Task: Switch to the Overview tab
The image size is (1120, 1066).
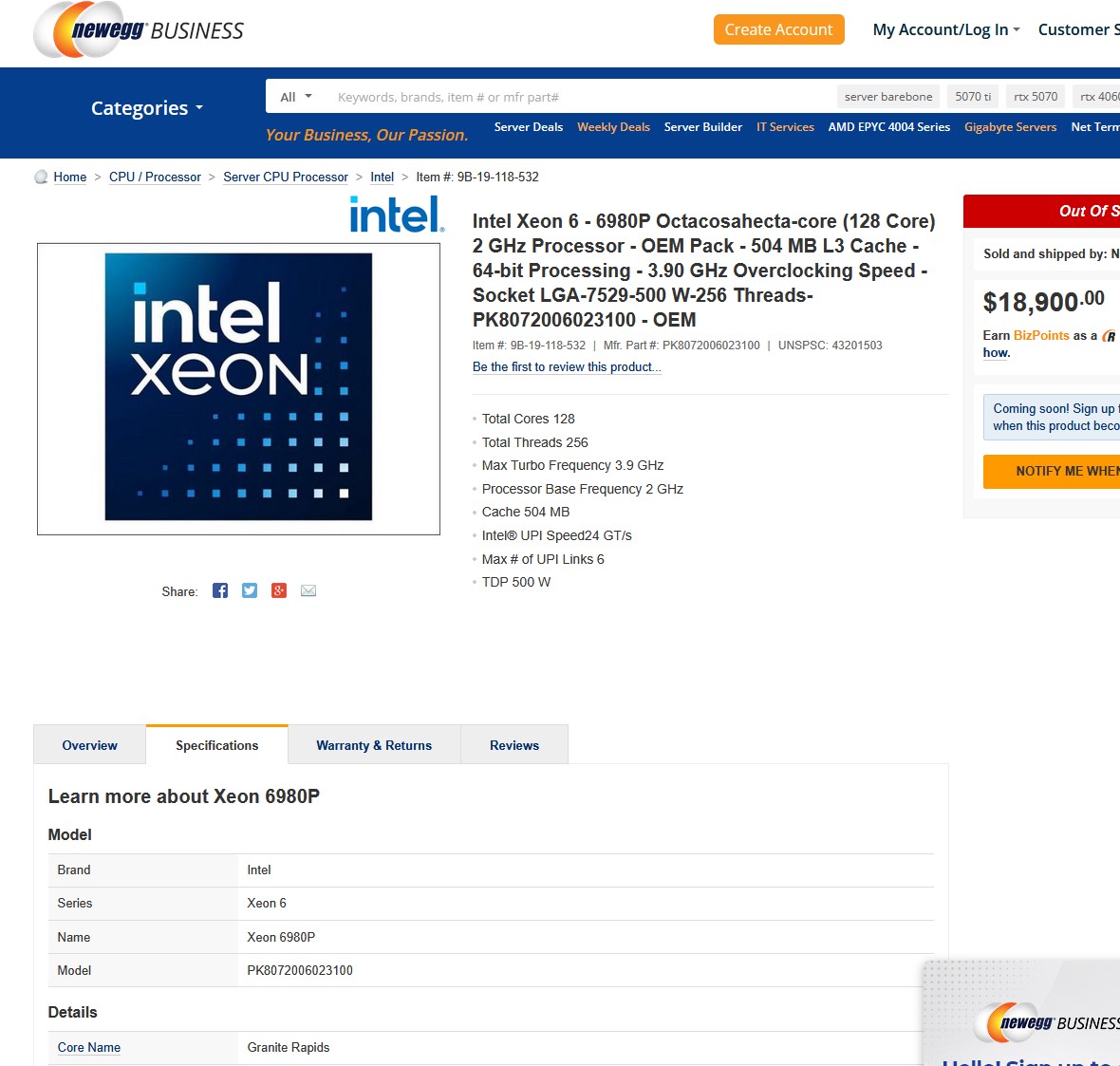Action: coord(90,745)
